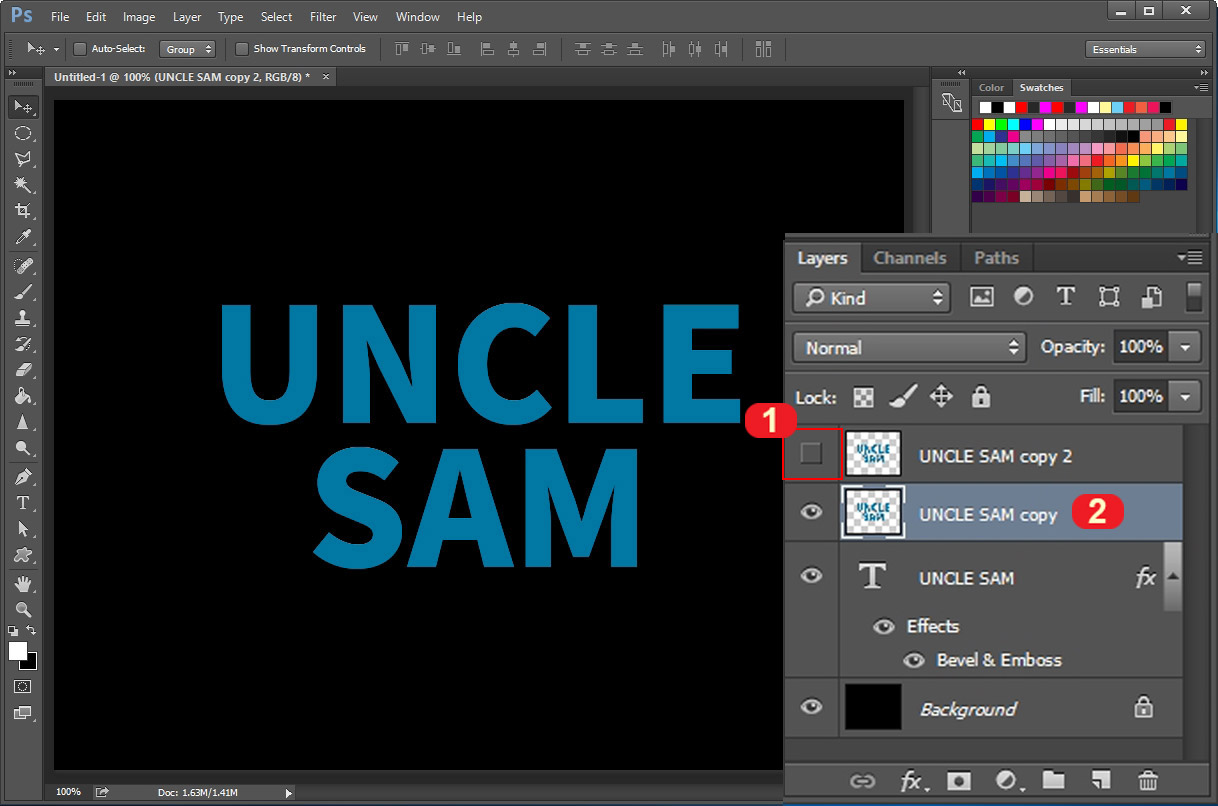
Task: Open the Opacity slider dropdown arrow
Action: pos(1186,347)
